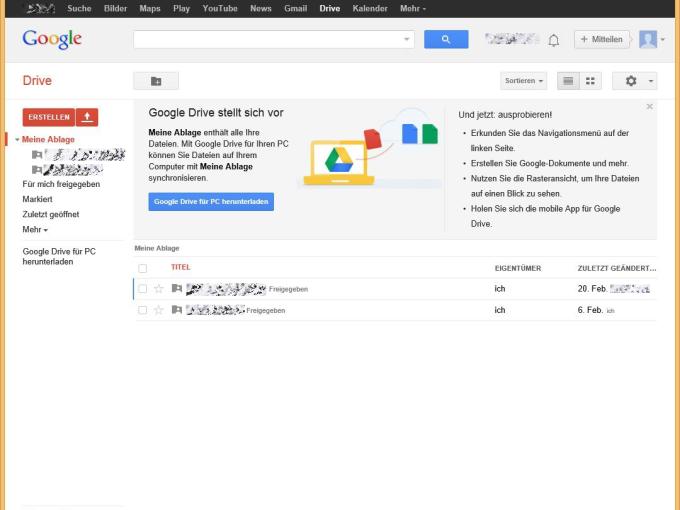Click the new folder icon button

click(156, 81)
